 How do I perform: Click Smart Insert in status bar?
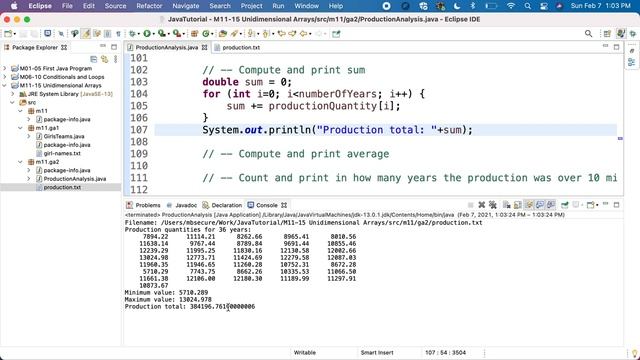click(x=377, y=352)
